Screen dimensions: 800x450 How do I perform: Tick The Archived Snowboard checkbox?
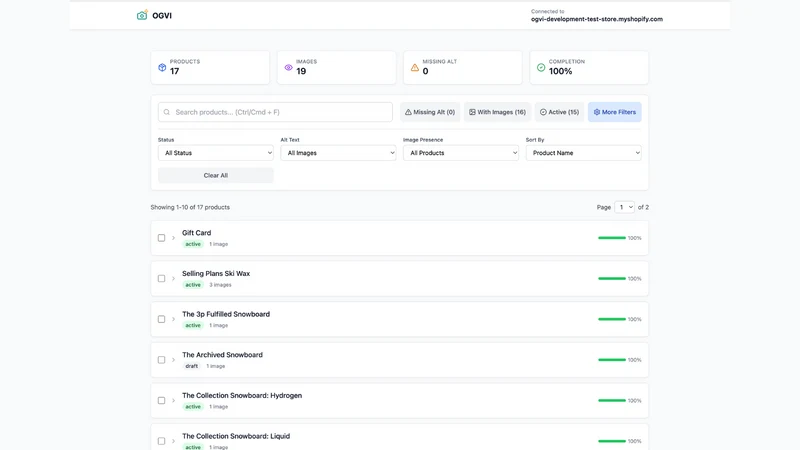tap(161, 360)
